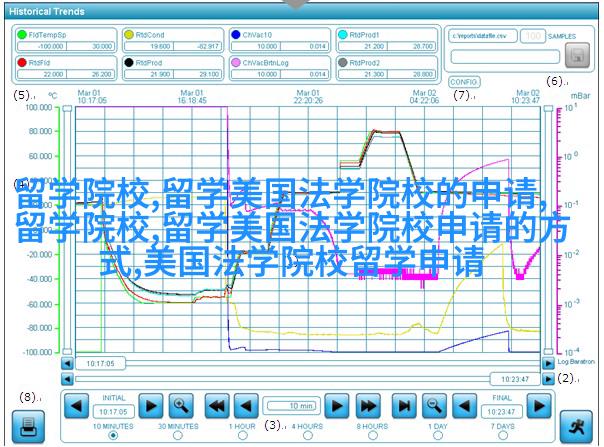Click the FINAL time value 10:23:47 field

coord(502,412)
